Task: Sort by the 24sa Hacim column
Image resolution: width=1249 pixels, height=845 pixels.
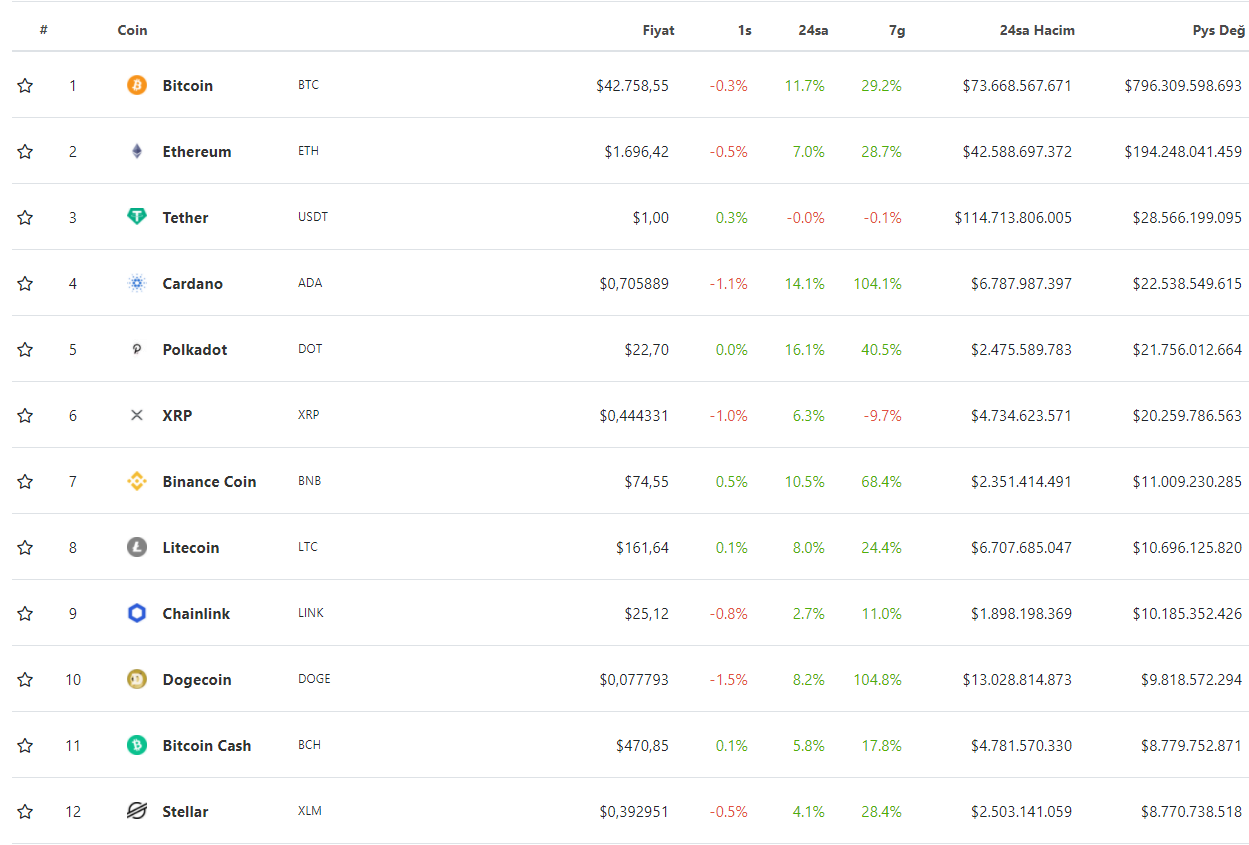Action: (1037, 30)
